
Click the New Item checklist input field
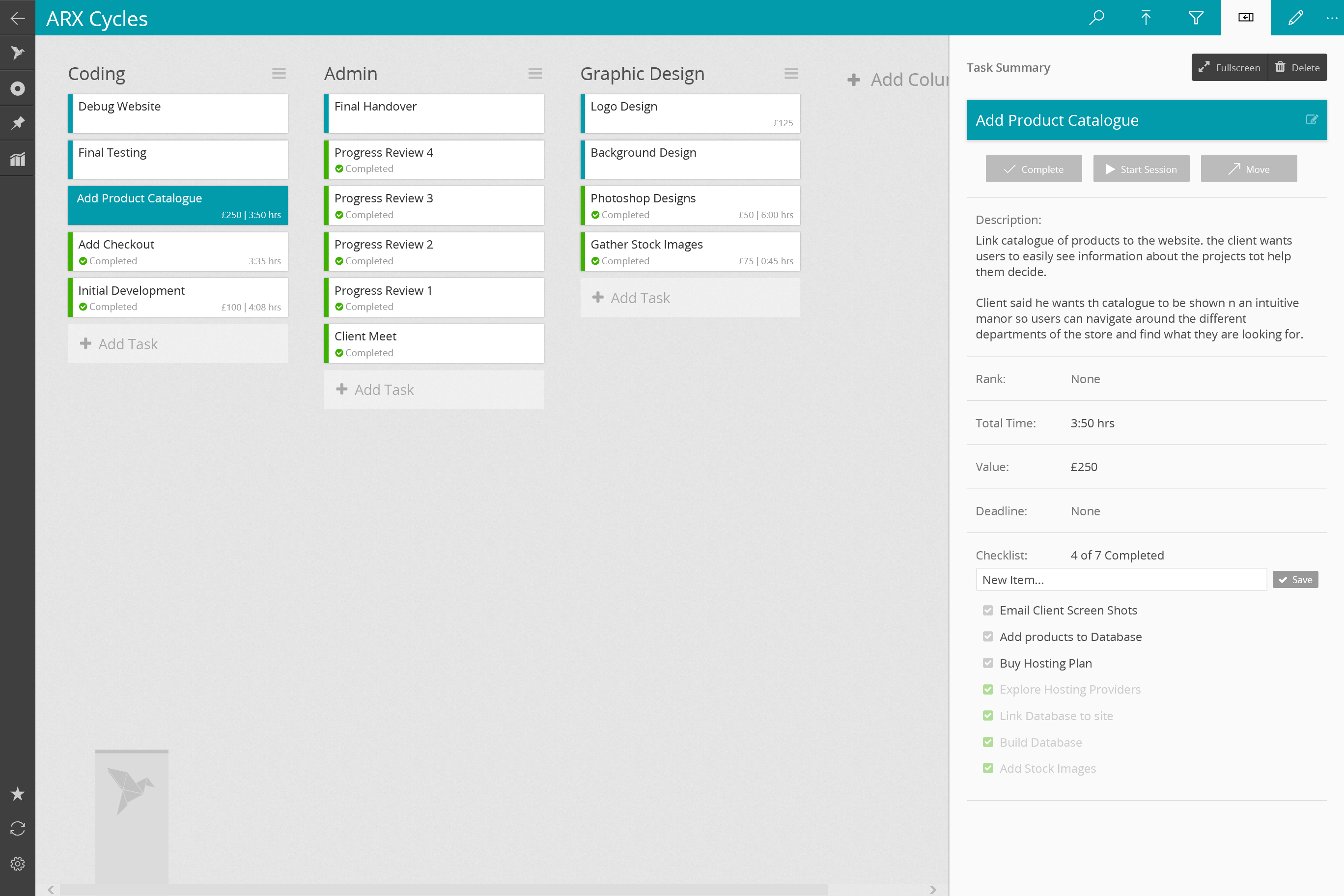pyautogui.click(x=1120, y=580)
